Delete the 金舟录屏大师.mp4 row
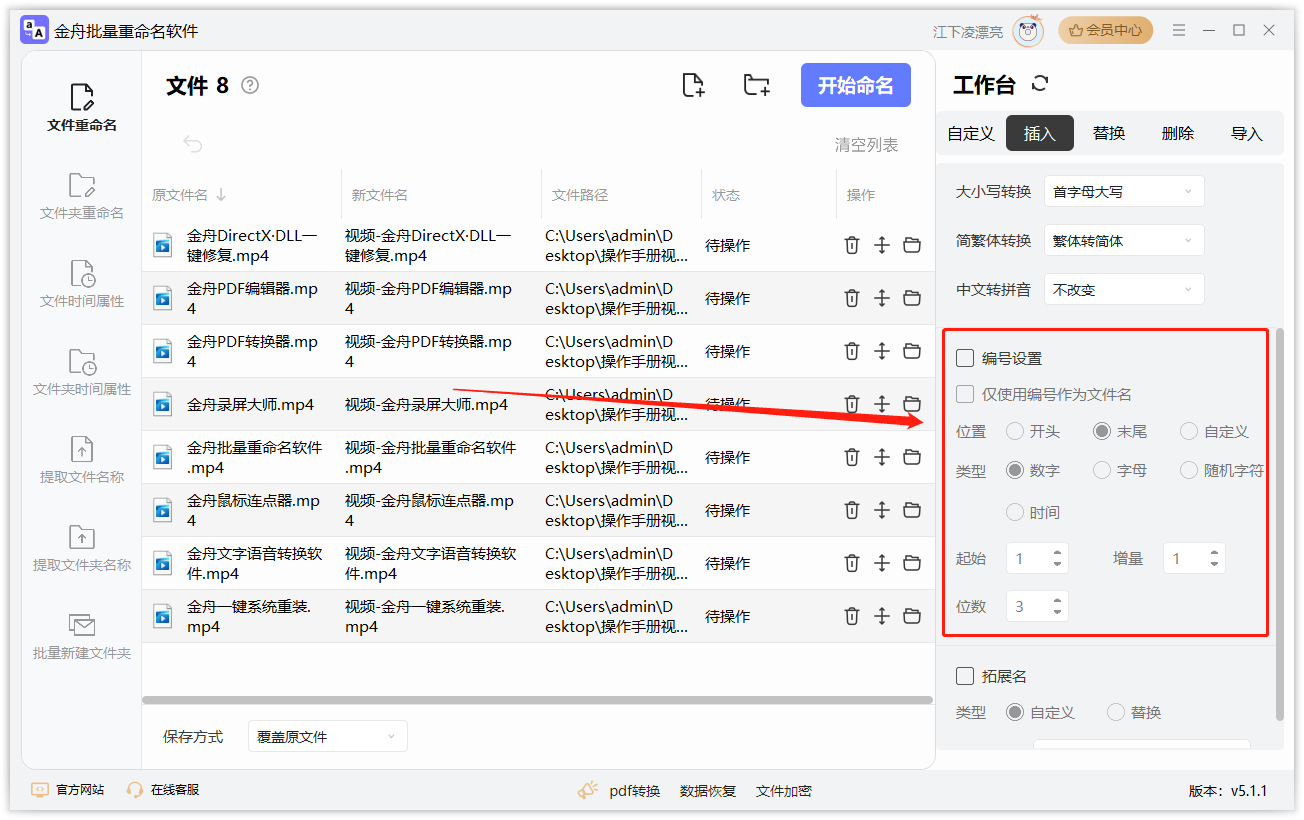This screenshot has height=820, width=1304. point(852,404)
